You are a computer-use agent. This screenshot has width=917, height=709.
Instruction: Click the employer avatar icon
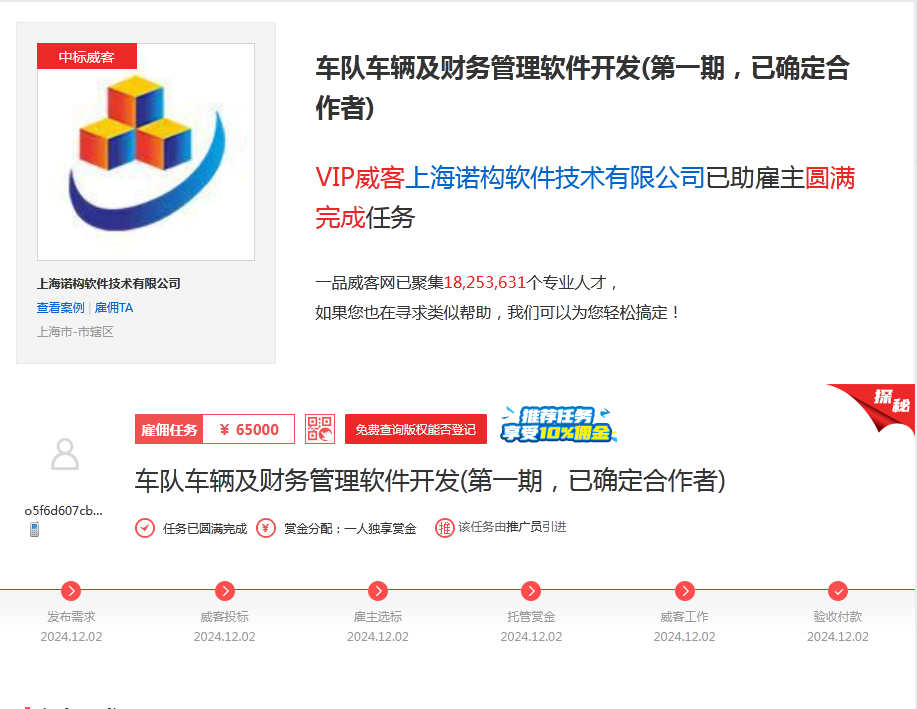click(65, 455)
